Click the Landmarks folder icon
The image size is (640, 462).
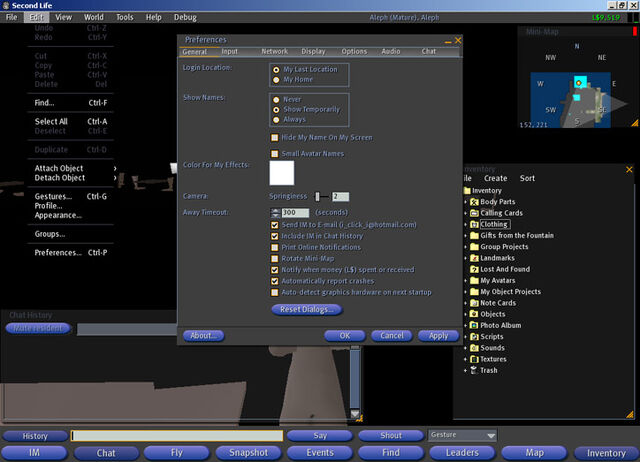coord(474,258)
